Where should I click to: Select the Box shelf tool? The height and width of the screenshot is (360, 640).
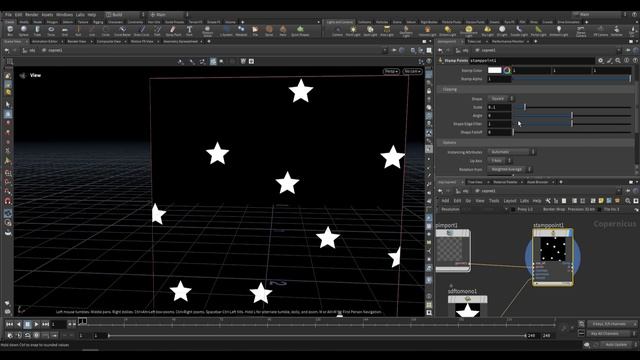click(10, 31)
